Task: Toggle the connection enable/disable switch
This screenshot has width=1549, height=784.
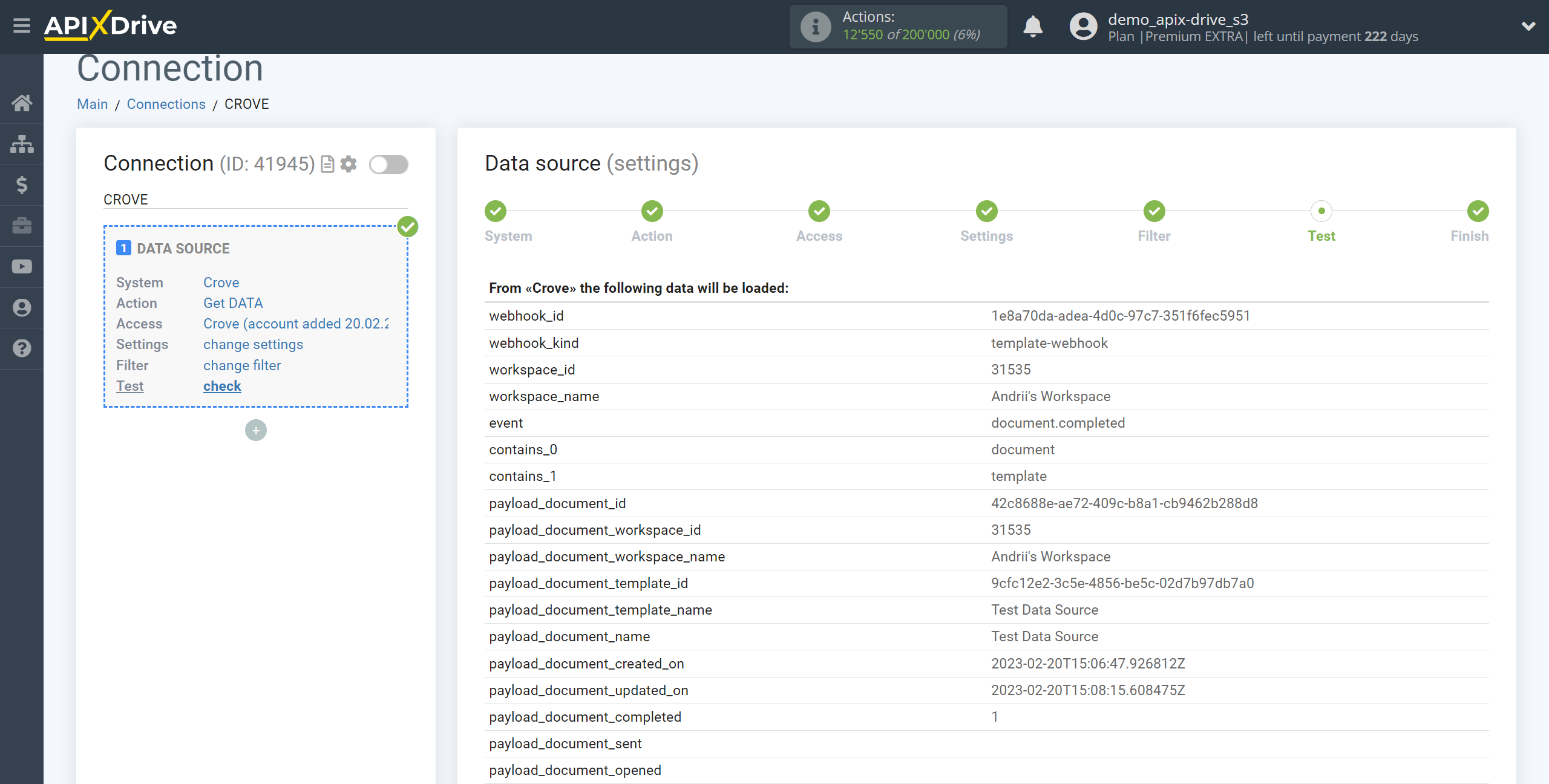Action: pos(389,165)
